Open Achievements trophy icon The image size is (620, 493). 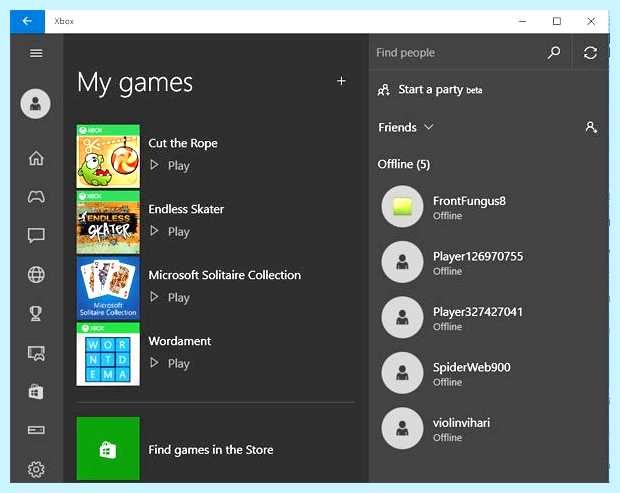[36, 313]
